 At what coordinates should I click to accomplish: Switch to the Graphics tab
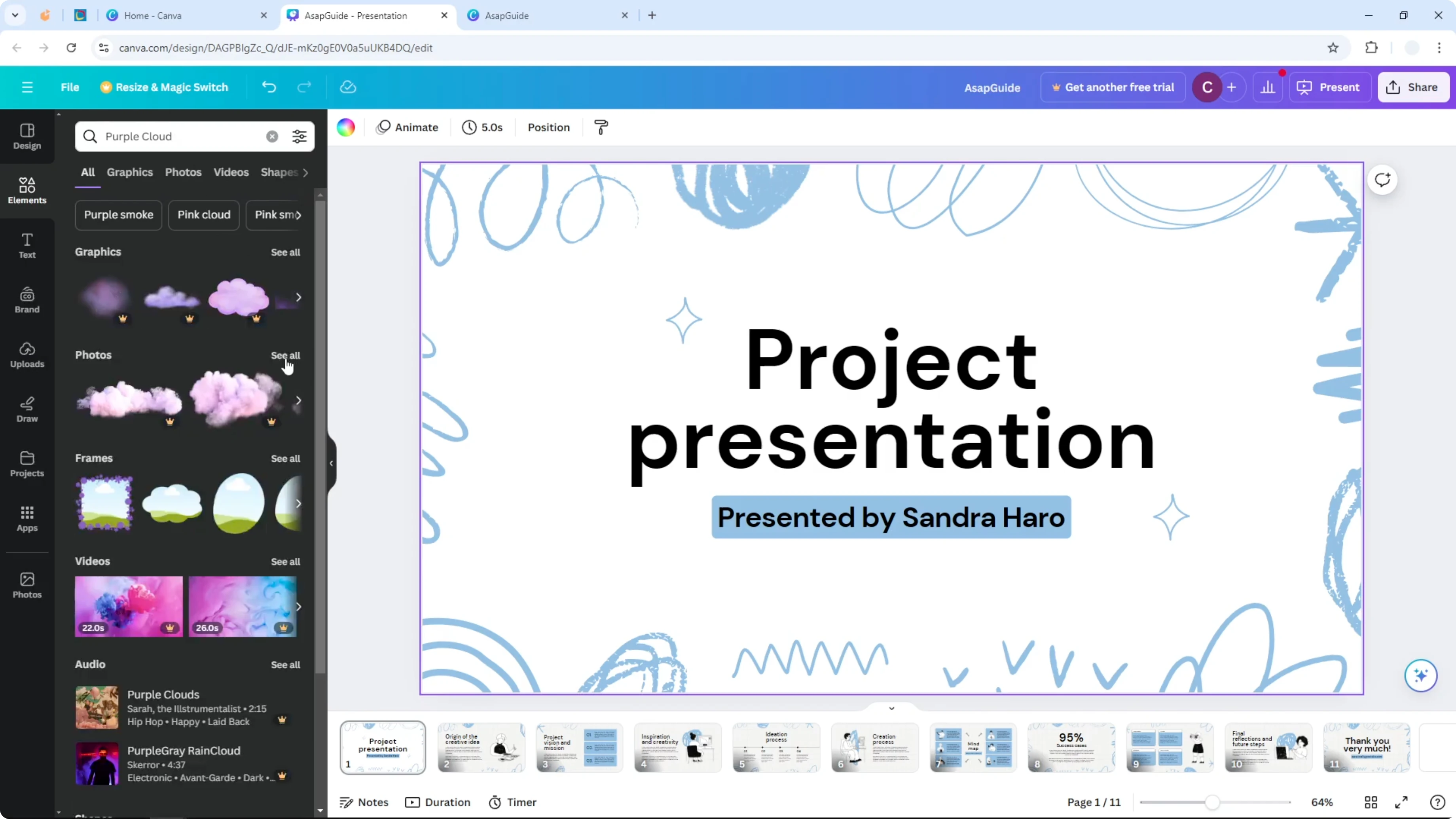click(x=129, y=172)
